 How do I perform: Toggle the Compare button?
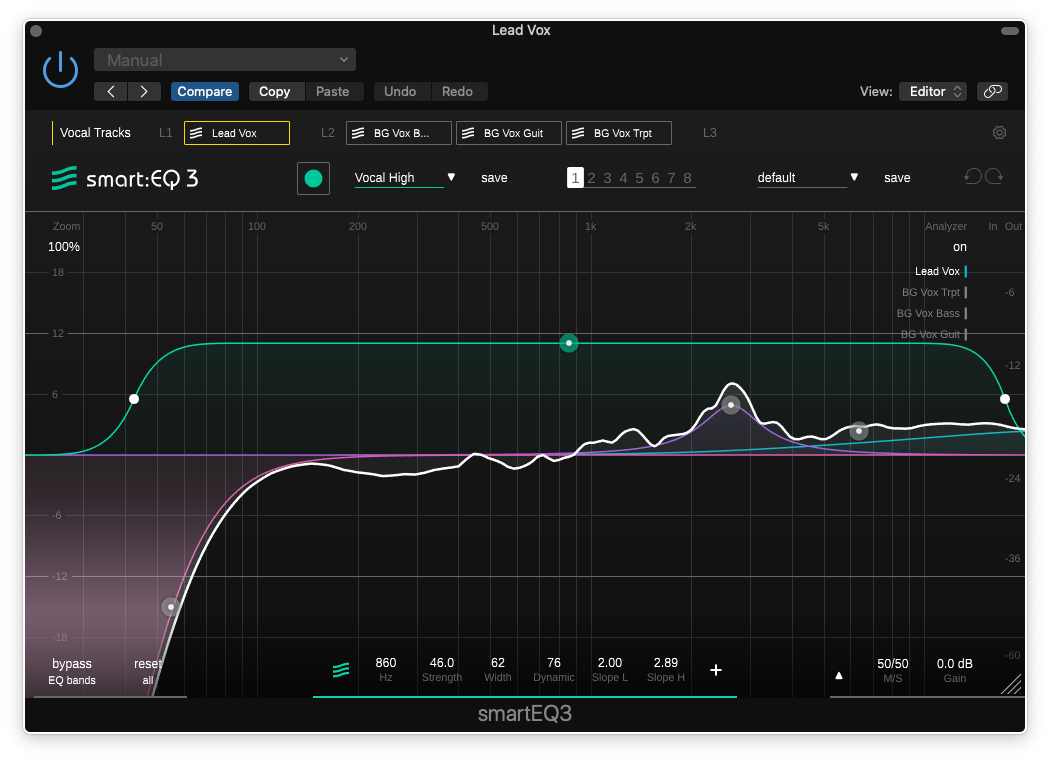point(205,91)
